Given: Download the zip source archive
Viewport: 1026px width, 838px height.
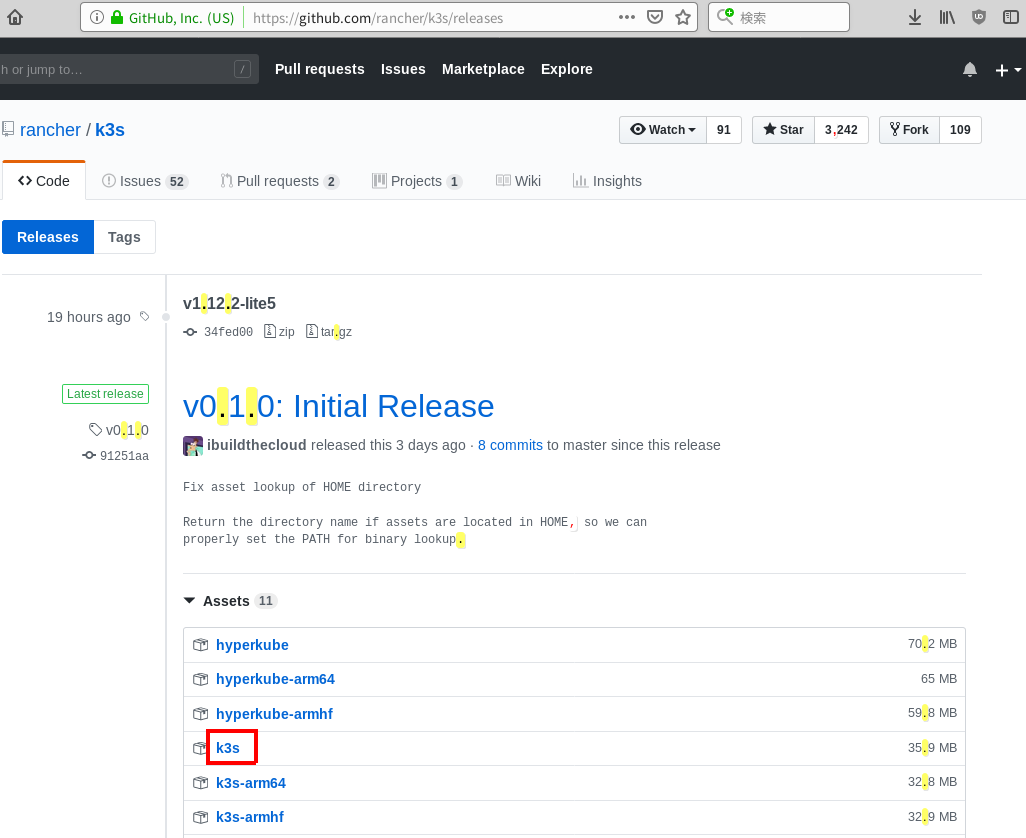Looking at the screenshot, I should point(279,332).
